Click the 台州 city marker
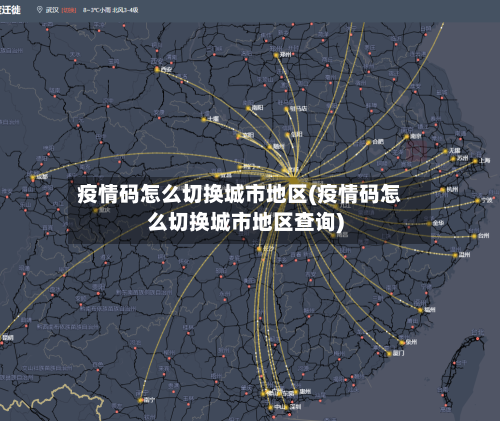The image size is (500, 421). point(474,236)
